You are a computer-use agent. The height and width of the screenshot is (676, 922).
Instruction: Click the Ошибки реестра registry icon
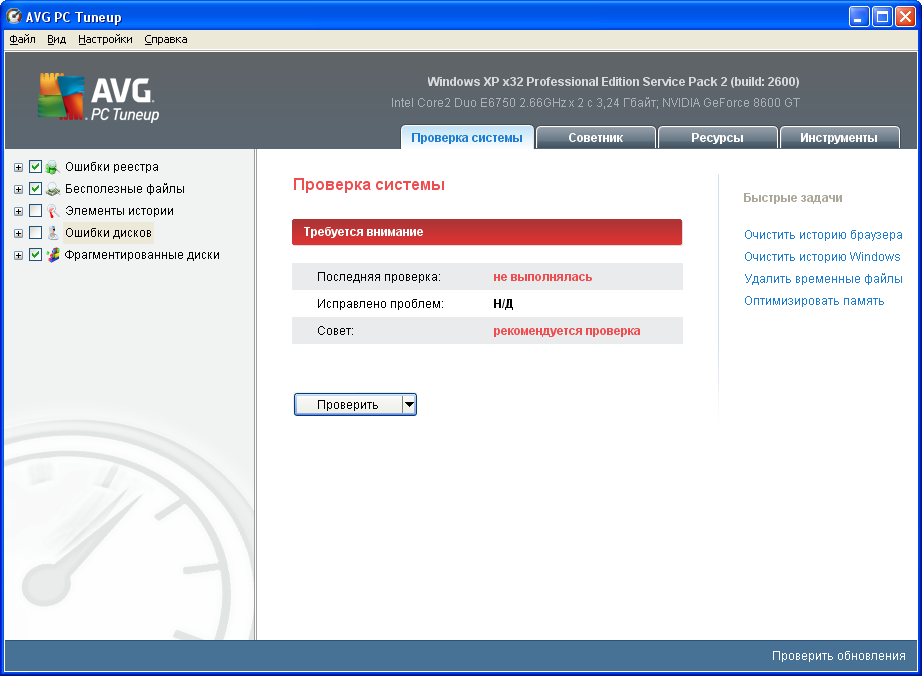52,167
